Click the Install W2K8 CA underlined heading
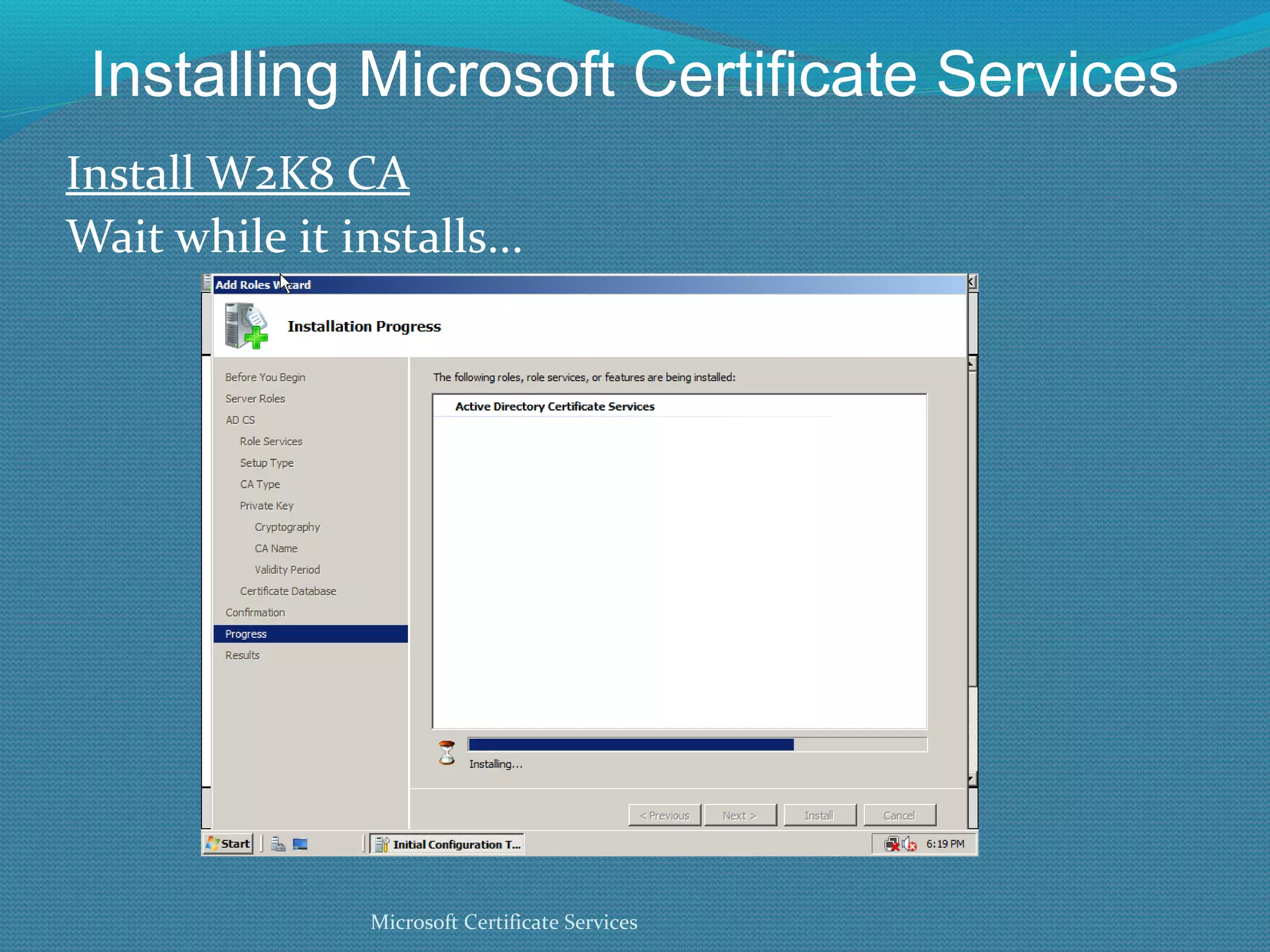The width and height of the screenshot is (1270, 952). [238, 173]
